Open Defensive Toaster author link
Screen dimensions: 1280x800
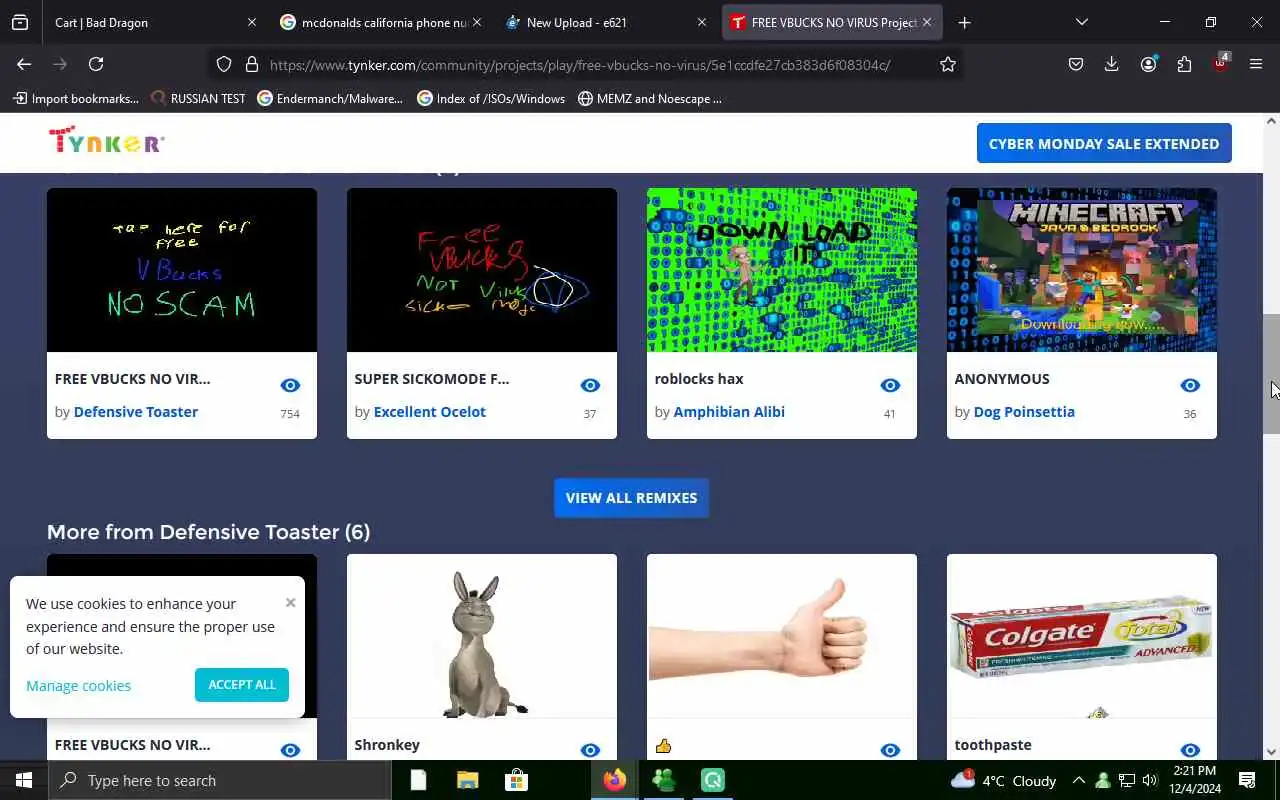136,412
